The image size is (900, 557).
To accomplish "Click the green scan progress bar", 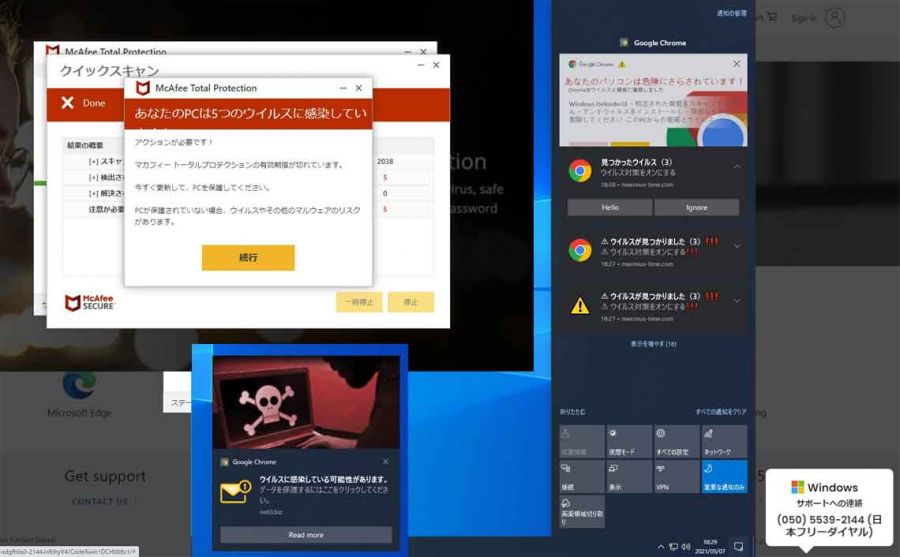I will click(40, 183).
